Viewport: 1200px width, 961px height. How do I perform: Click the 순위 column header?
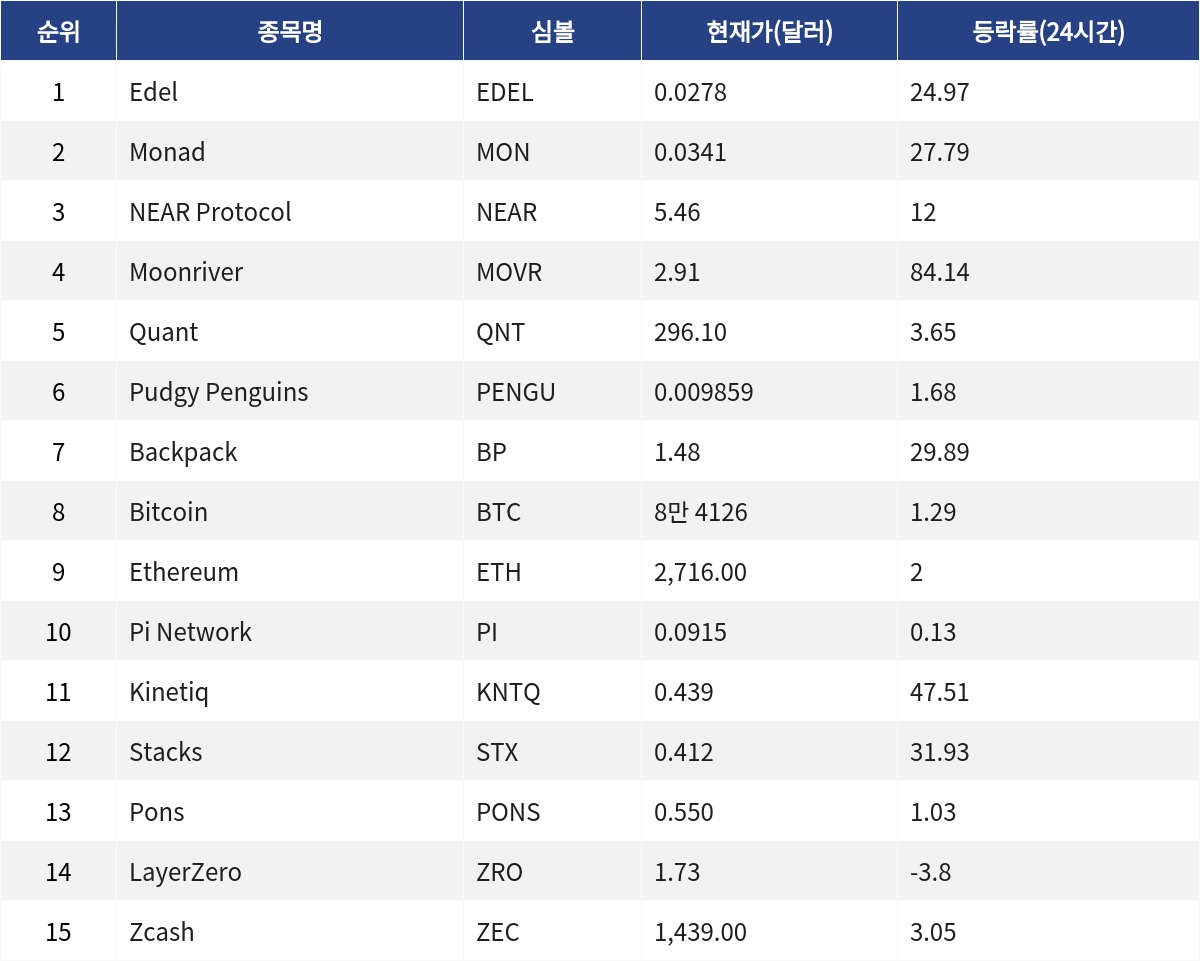(x=58, y=31)
